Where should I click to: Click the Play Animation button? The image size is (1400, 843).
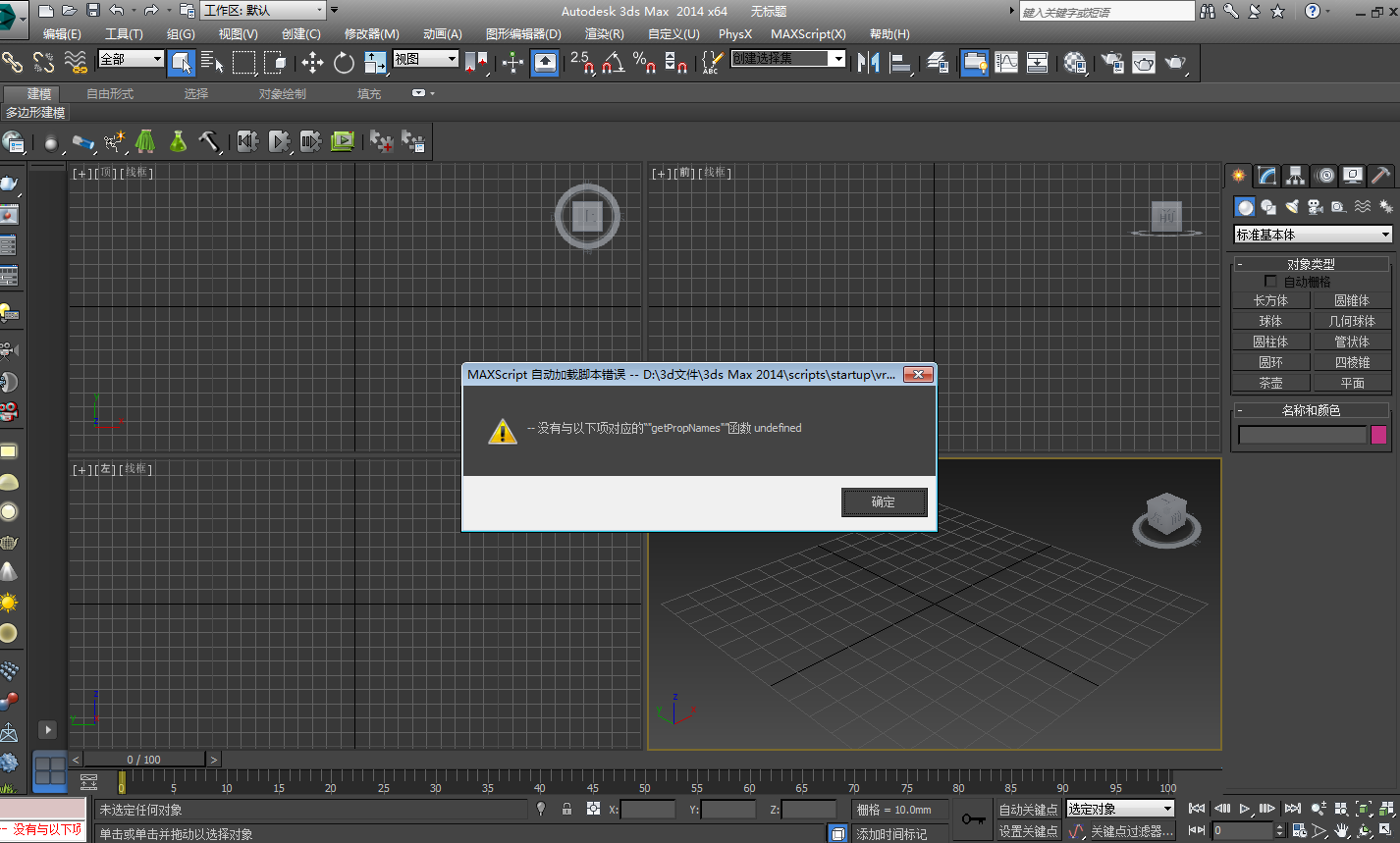click(1245, 809)
